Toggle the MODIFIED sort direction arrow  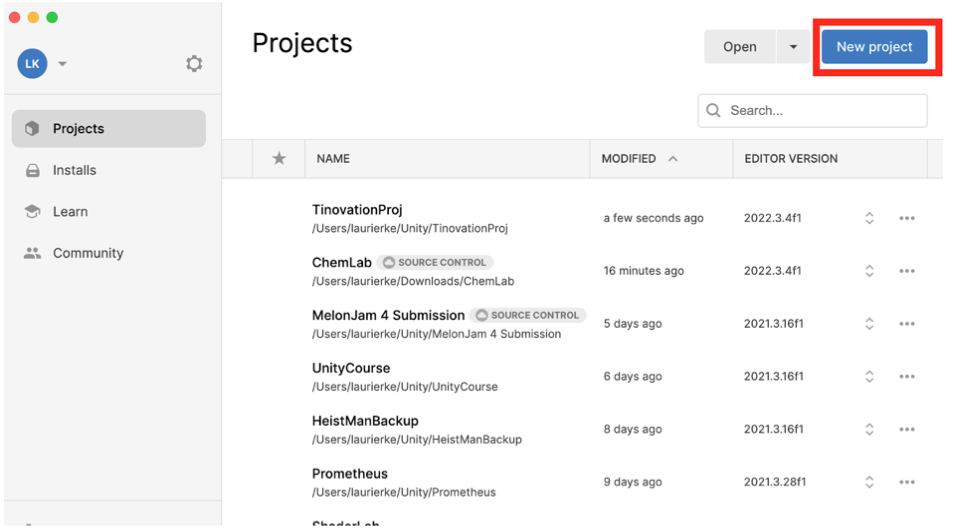tap(673, 159)
